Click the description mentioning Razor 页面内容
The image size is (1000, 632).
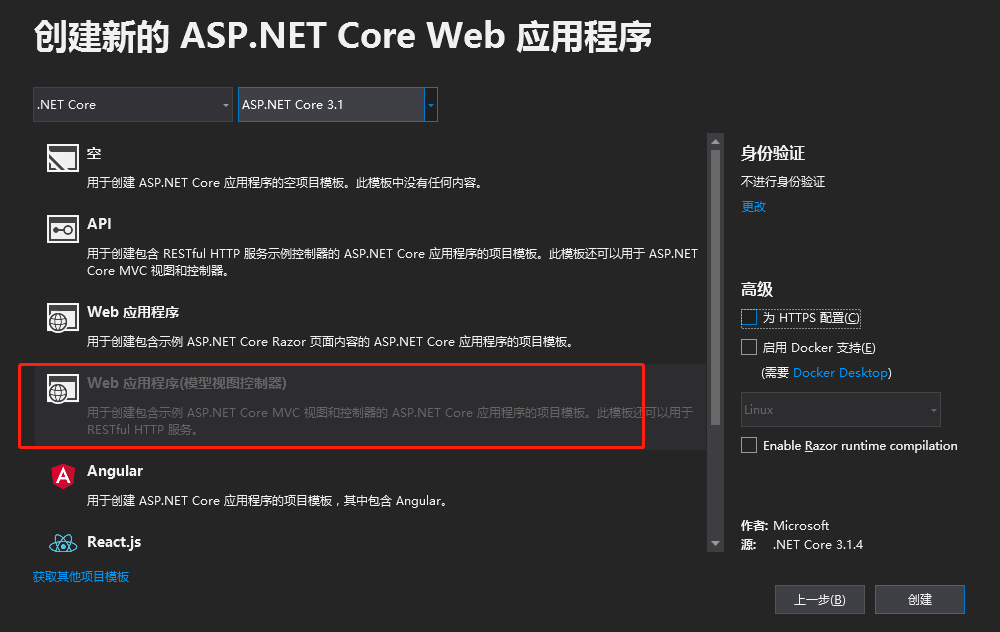(x=331, y=342)
